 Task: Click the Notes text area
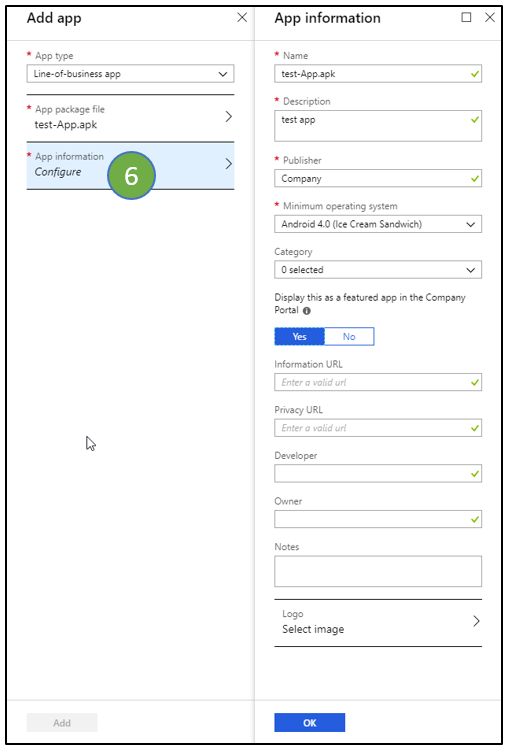coord(378,571)
